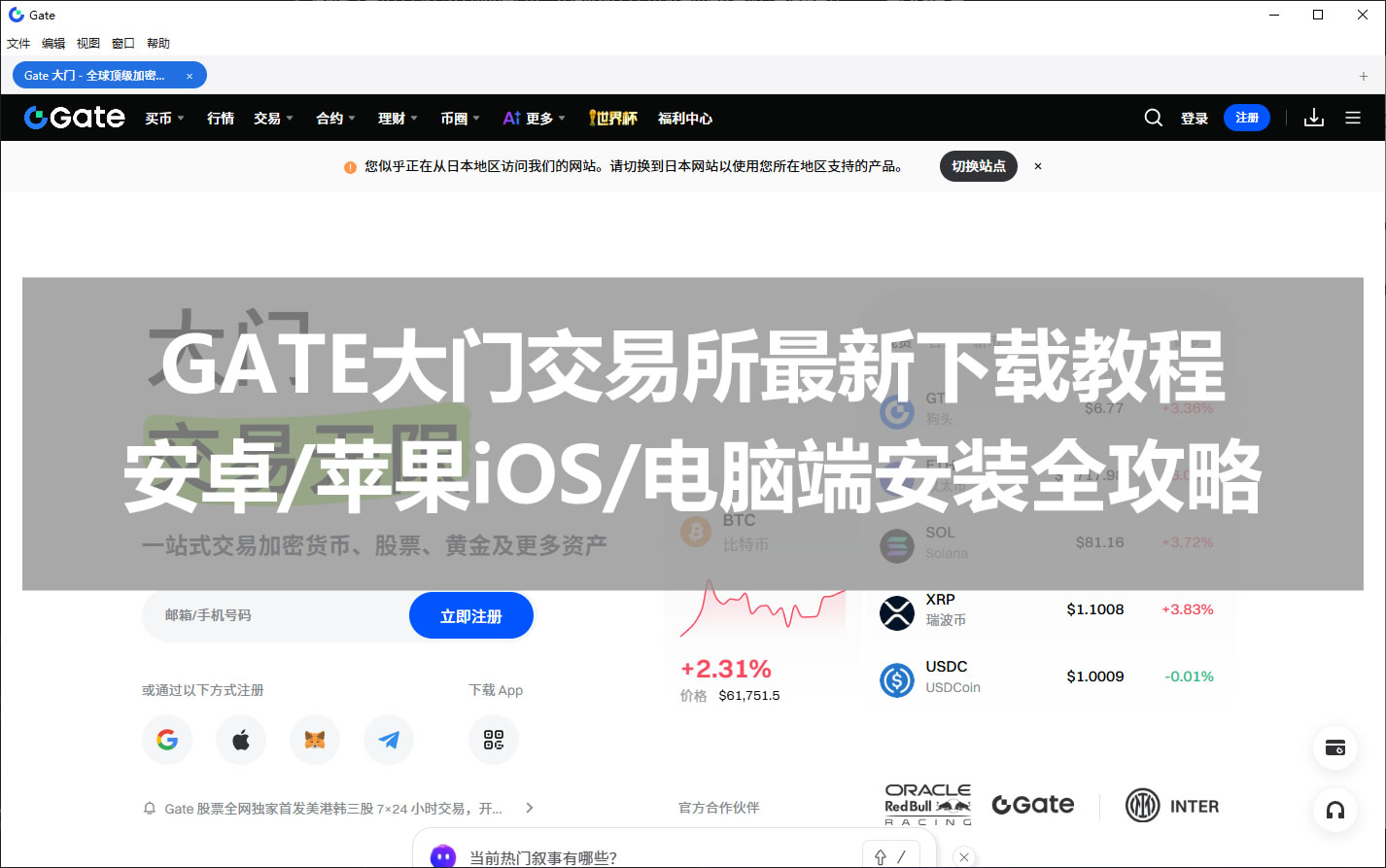Close the Gate 大门 tab

[x=190, y=76]
